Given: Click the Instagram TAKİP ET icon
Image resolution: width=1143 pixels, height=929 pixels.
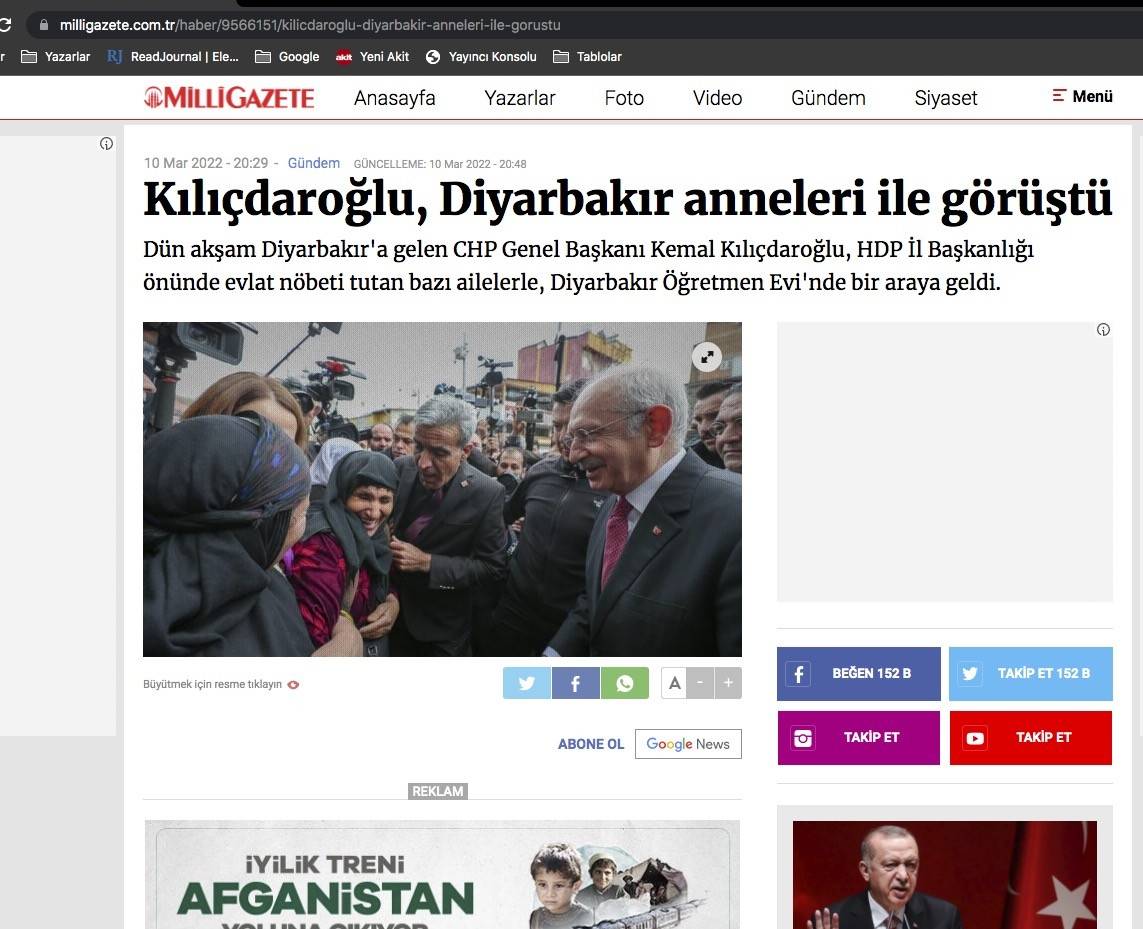Looking at the screenshot, I should pyautogui.click(x=803, y=737).
